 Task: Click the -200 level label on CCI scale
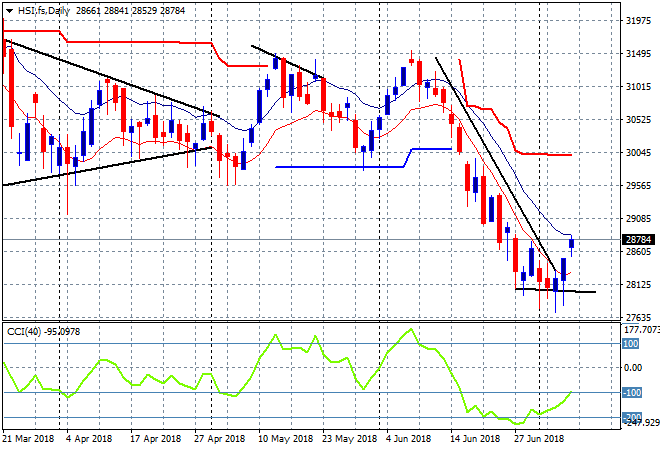[x=632, y=417]
